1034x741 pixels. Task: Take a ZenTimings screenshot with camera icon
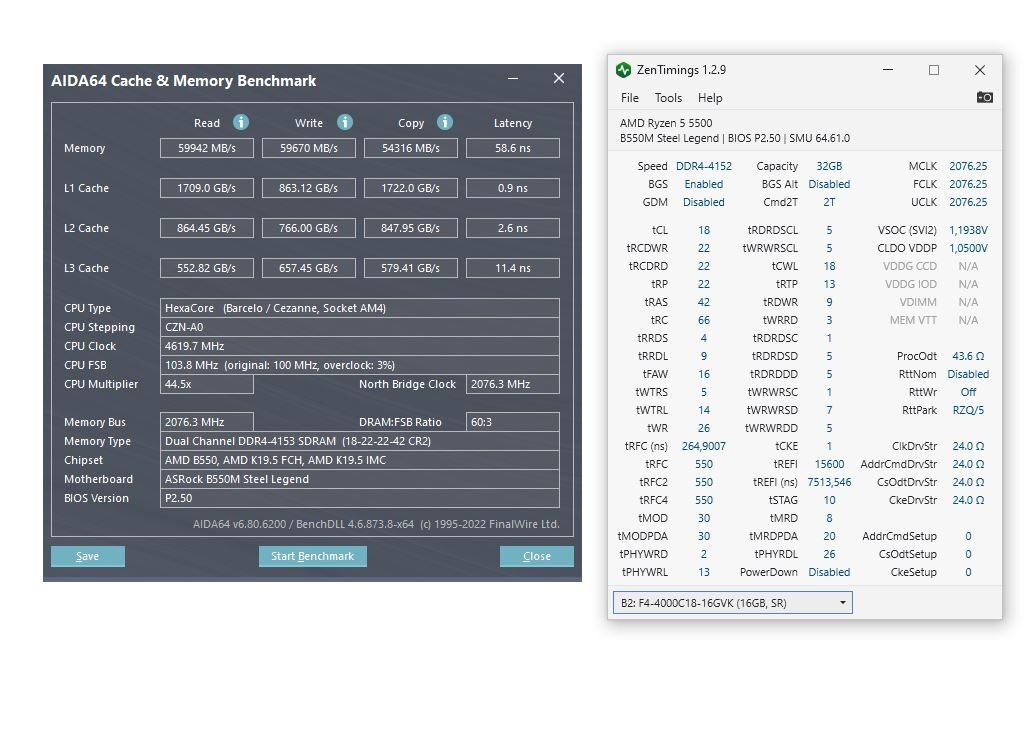(985, 98)
